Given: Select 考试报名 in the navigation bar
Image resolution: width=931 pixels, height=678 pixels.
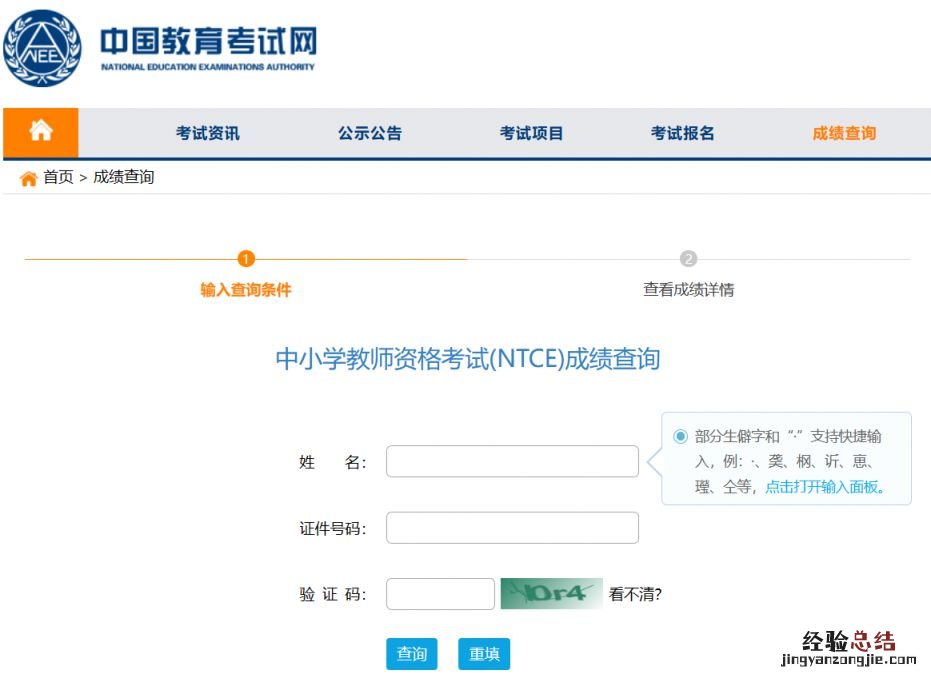Looking at the screenshot, I should click(683, 133).
